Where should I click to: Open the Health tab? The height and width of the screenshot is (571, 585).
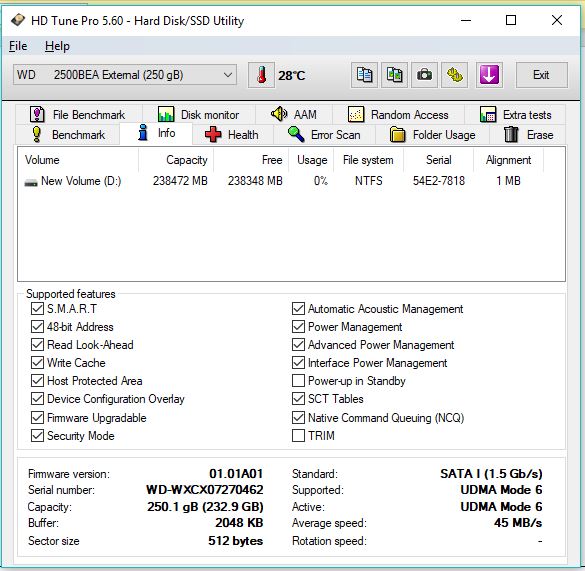pos(232,134)
